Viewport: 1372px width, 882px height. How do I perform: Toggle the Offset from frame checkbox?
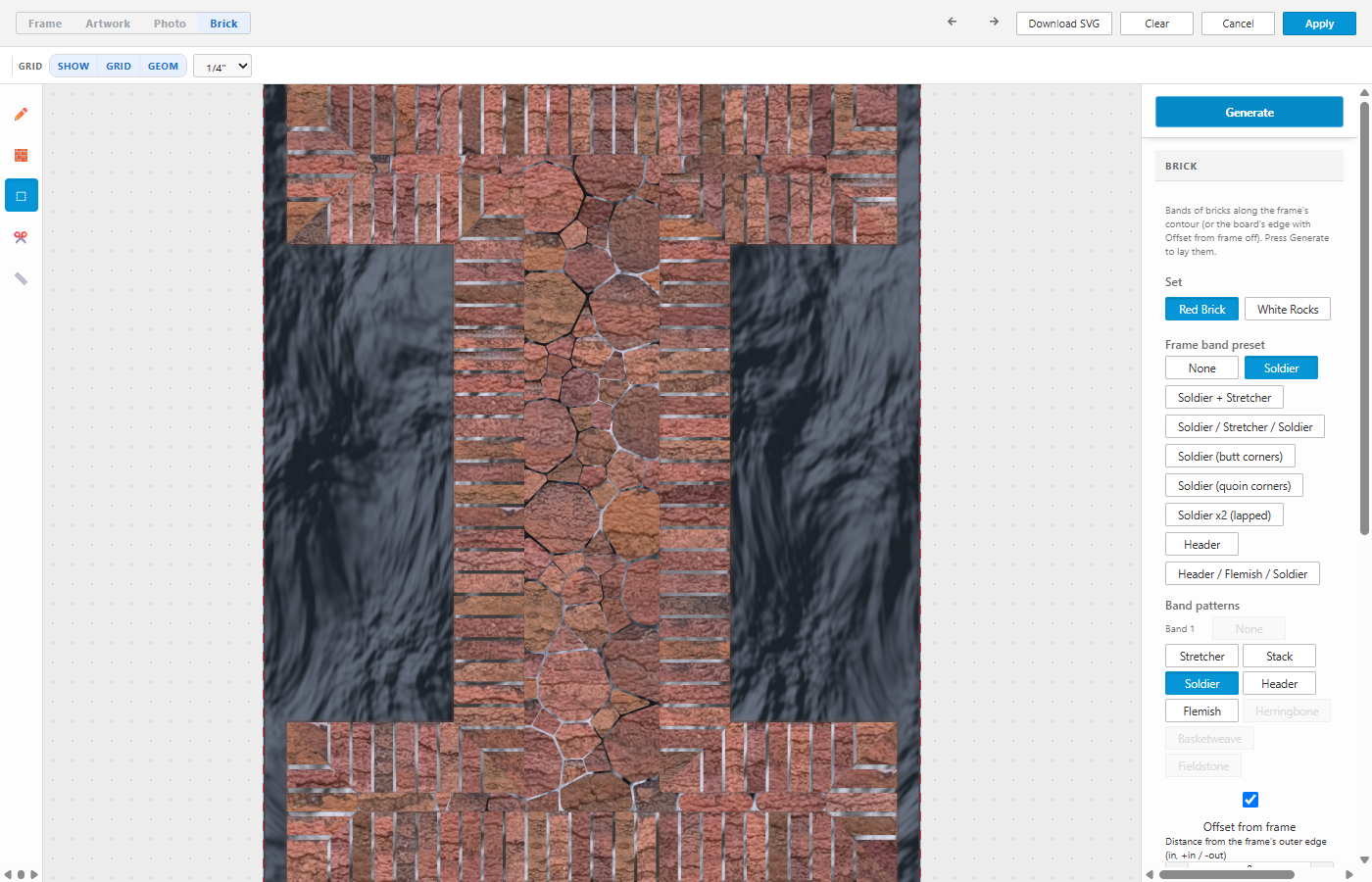click(x=1250, y=800)
